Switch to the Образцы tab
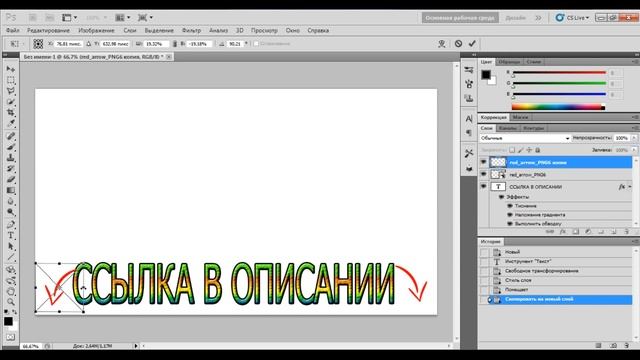This screenshot has height=360, width=640. [509, 62]
